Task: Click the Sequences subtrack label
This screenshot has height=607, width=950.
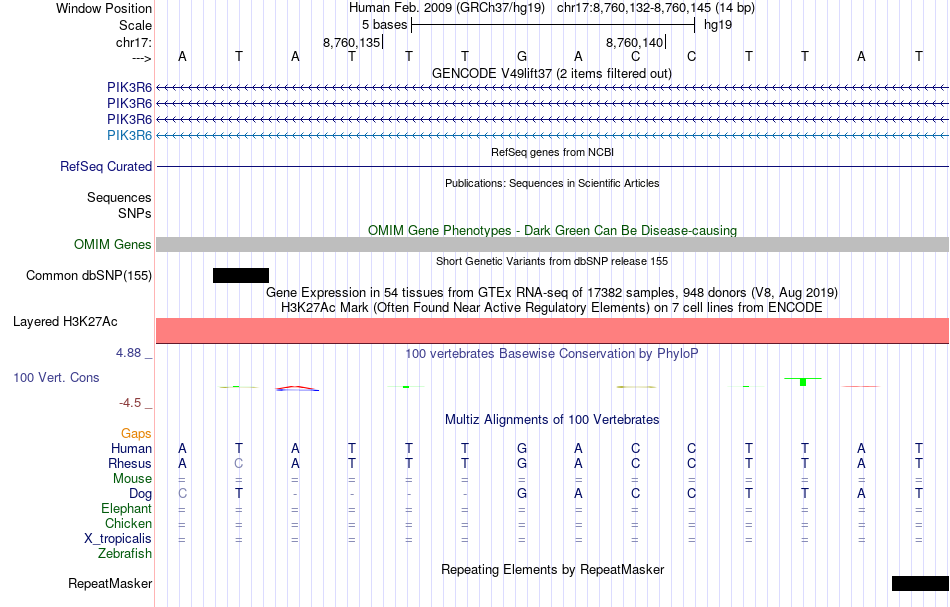Action: [119, 198]
